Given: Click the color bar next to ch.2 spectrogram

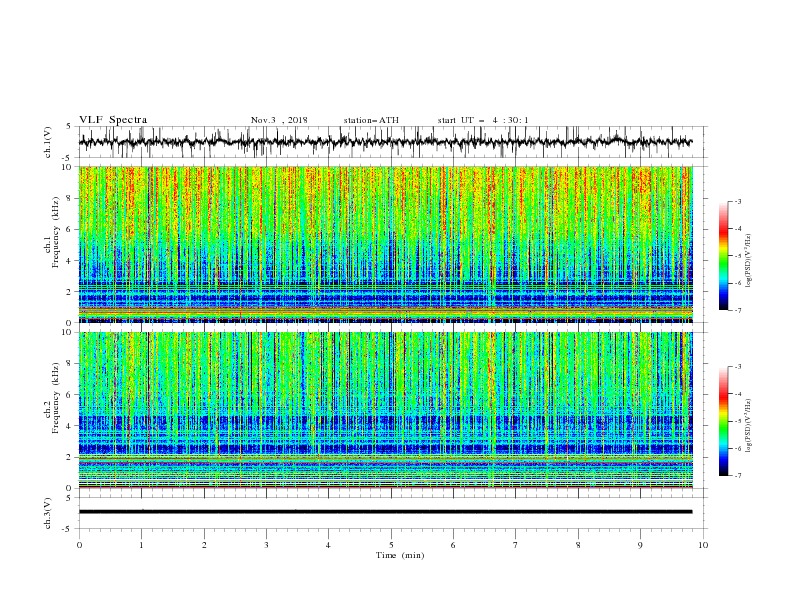Looking at the screenshot, I should pos(724,421).
